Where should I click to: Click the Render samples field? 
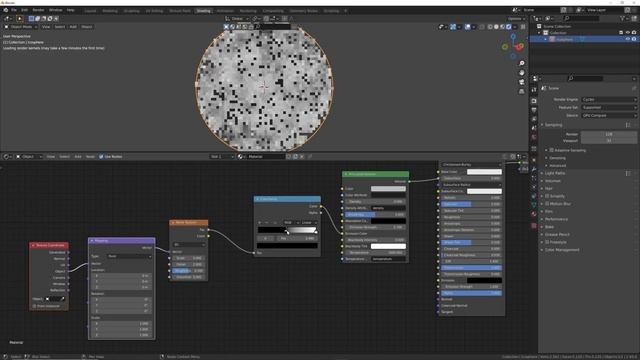[x=609, y=134]
